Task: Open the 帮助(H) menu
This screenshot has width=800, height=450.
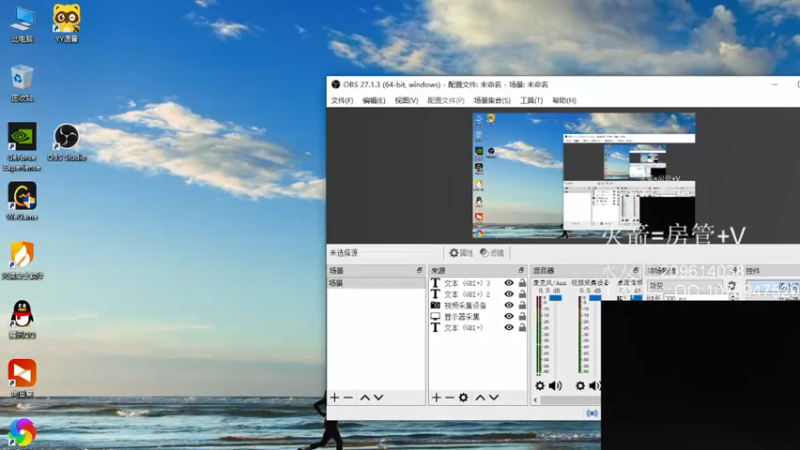Action: [x=564, y=101]
